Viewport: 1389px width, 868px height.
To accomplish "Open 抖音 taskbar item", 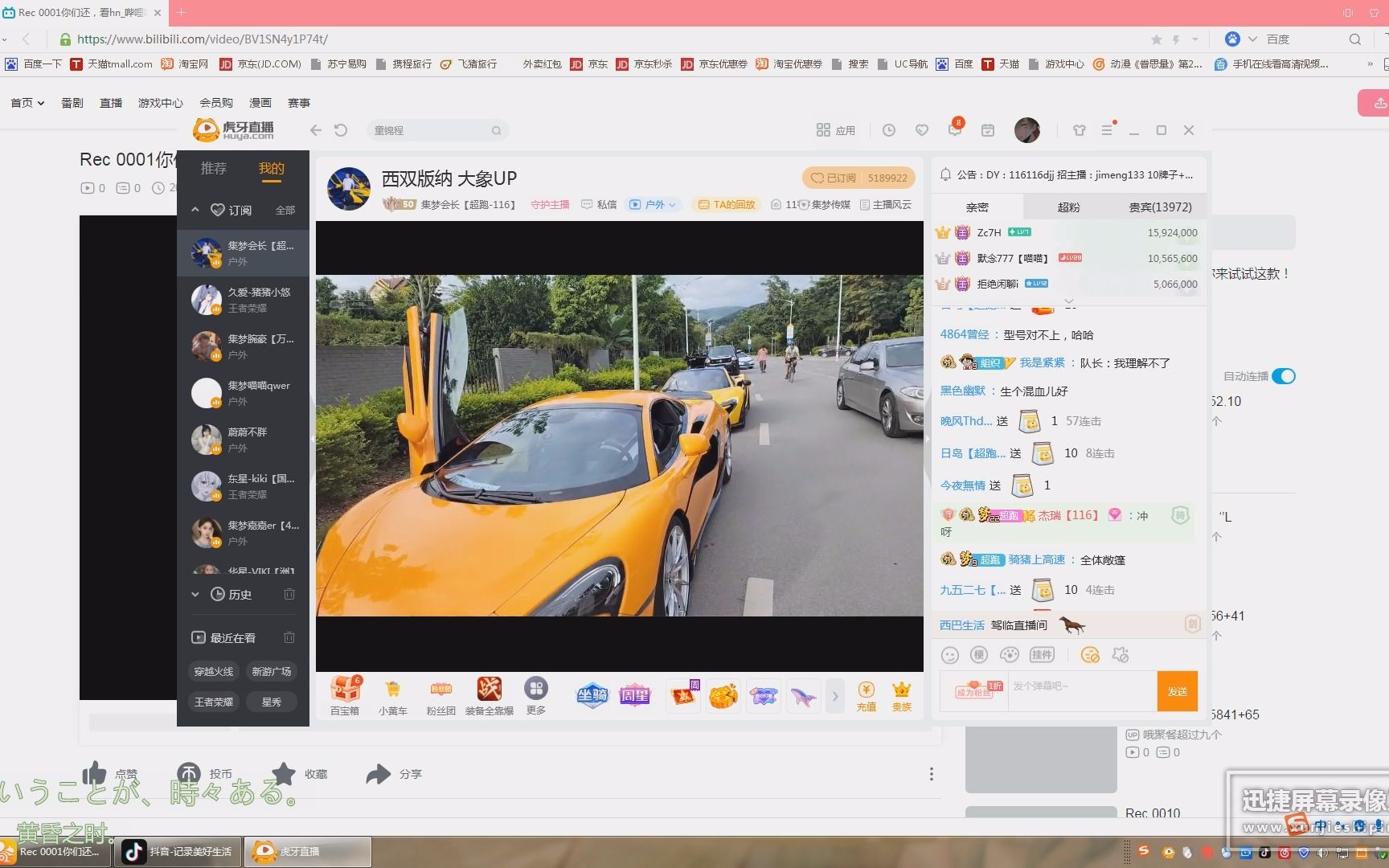I will [178, 852].
